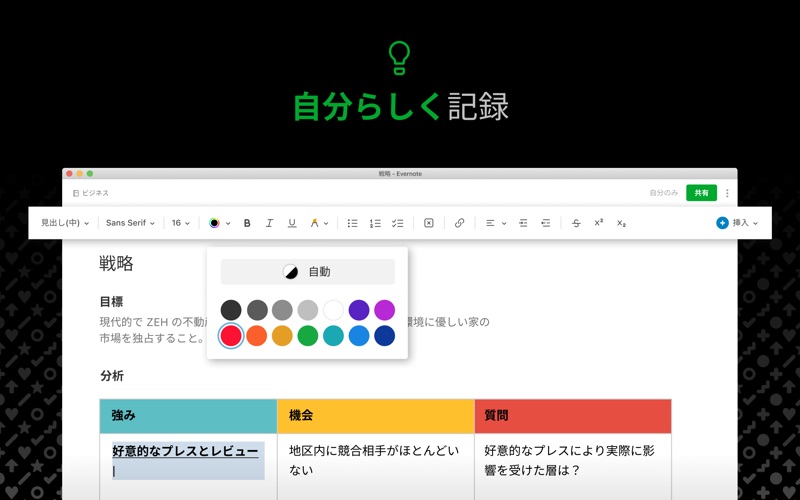This screenshot has height=500, width=800.
Task: Open the 見出し(中) paragraph style dropdown
Action: coord(65,223)
